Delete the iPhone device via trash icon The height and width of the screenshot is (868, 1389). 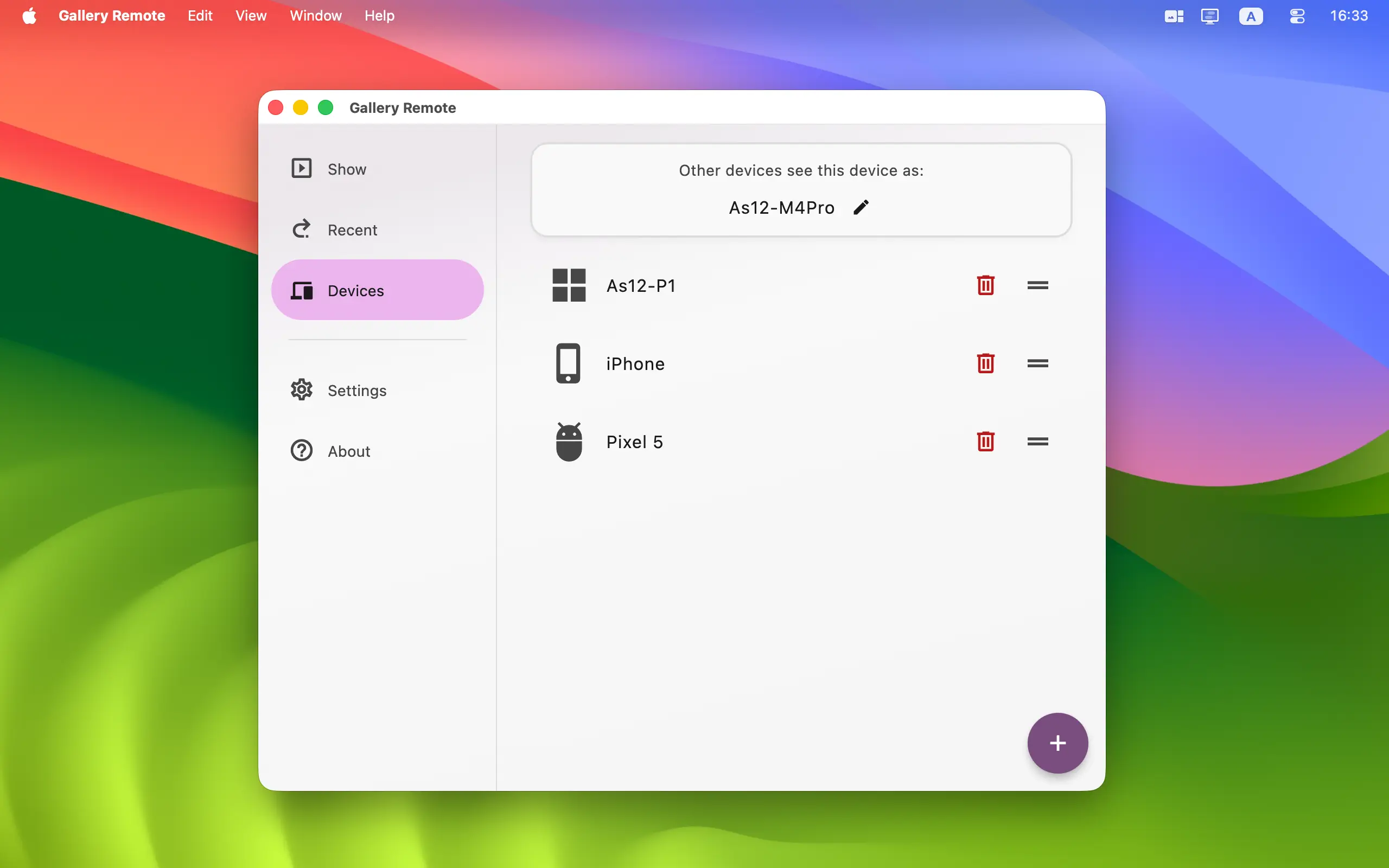[985, 363]
